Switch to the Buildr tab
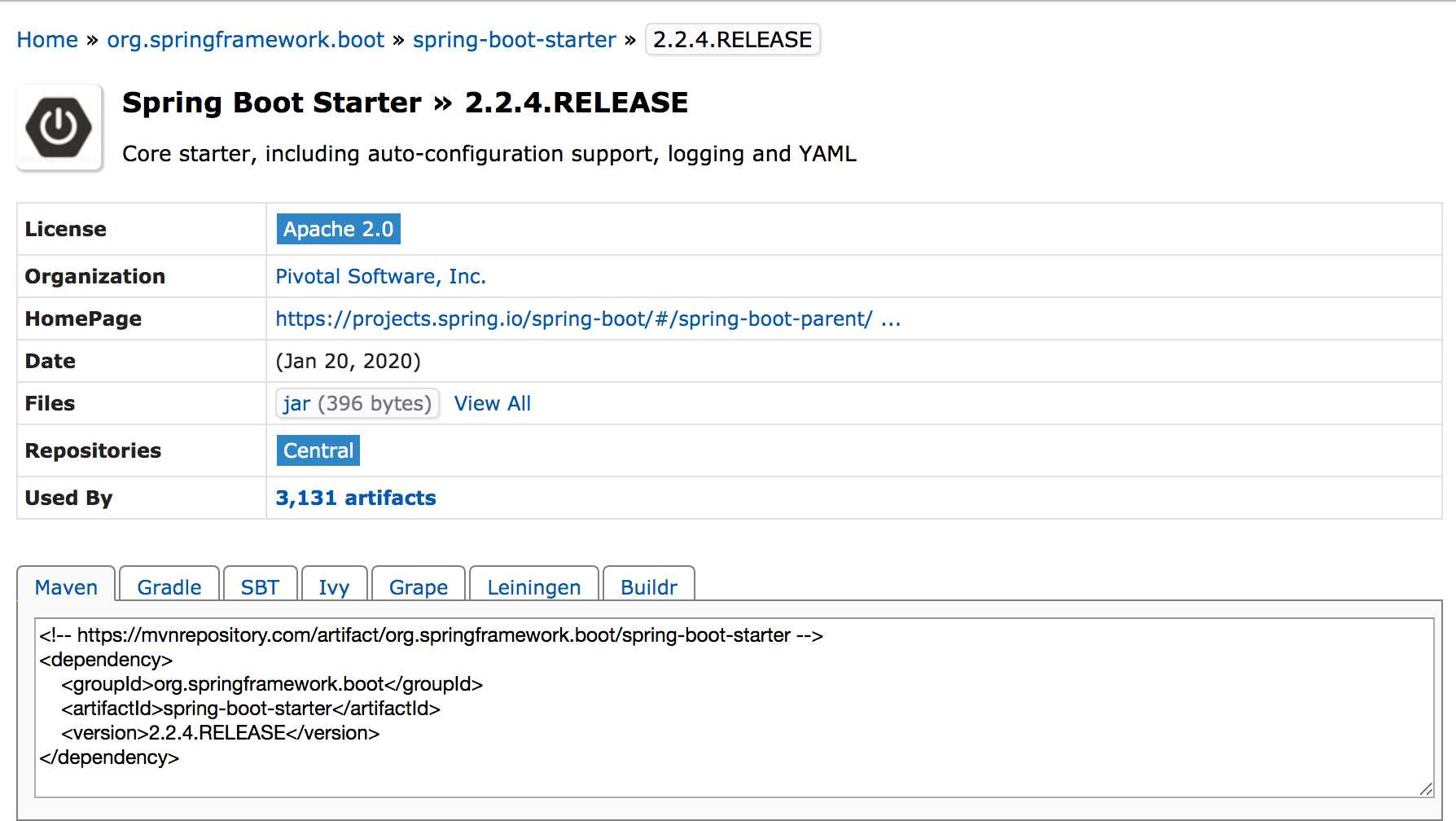The width and height of the screenshot is (1456, 821). 648,586
